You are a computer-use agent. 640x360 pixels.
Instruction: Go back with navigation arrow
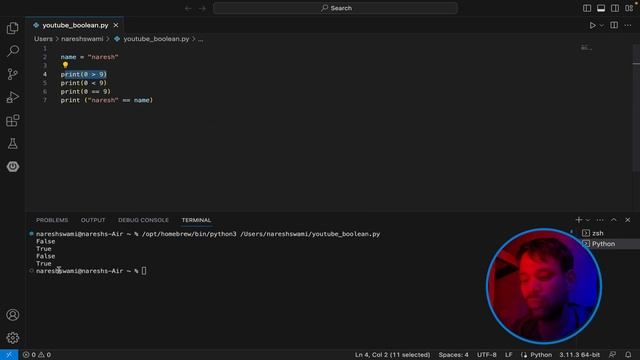188,8
